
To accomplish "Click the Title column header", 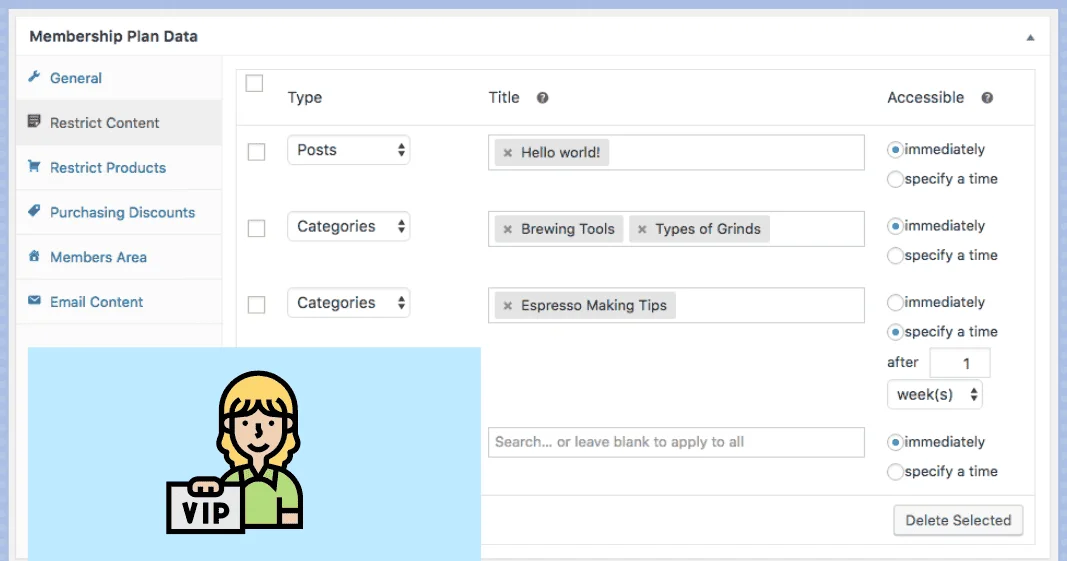I will (x=504, y=97).
